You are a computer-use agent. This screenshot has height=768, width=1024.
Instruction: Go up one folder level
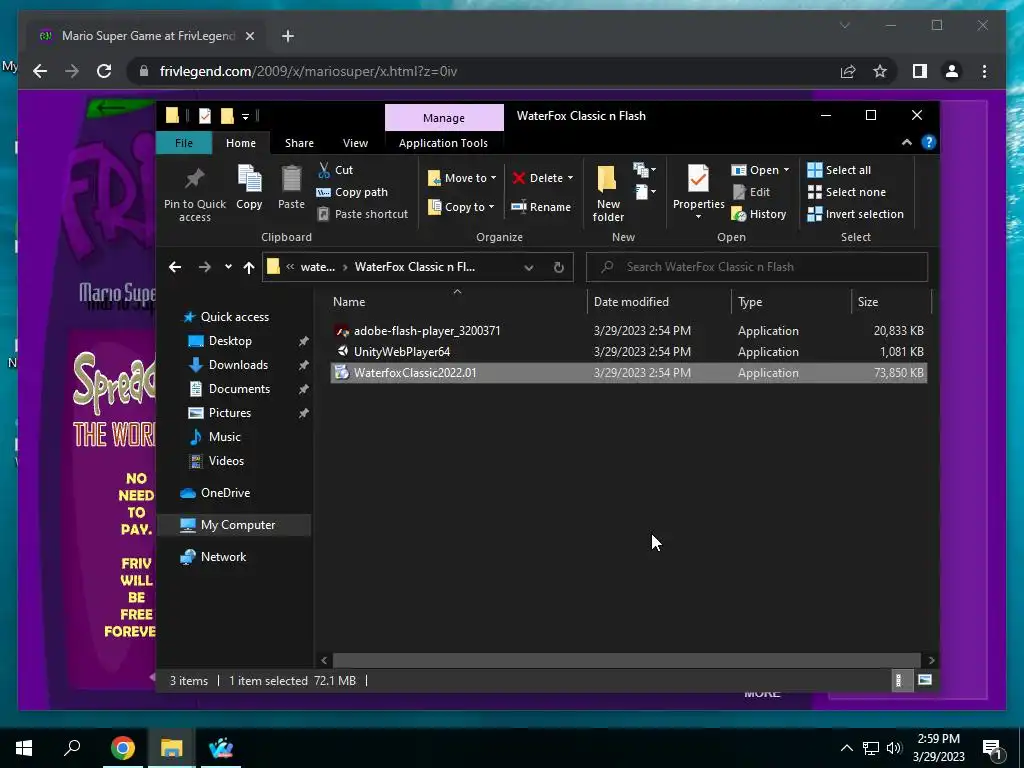click(249, 267)
